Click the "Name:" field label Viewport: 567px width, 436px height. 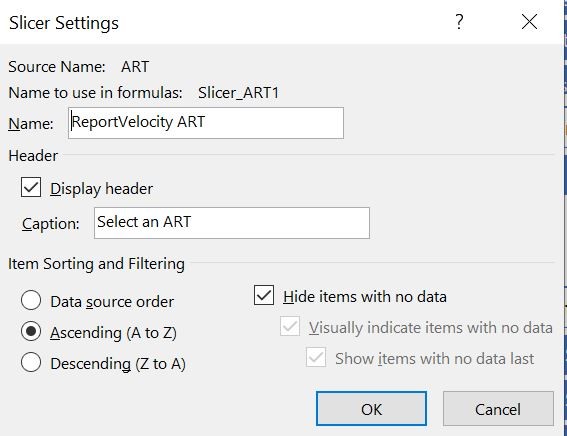coord(31,124)
